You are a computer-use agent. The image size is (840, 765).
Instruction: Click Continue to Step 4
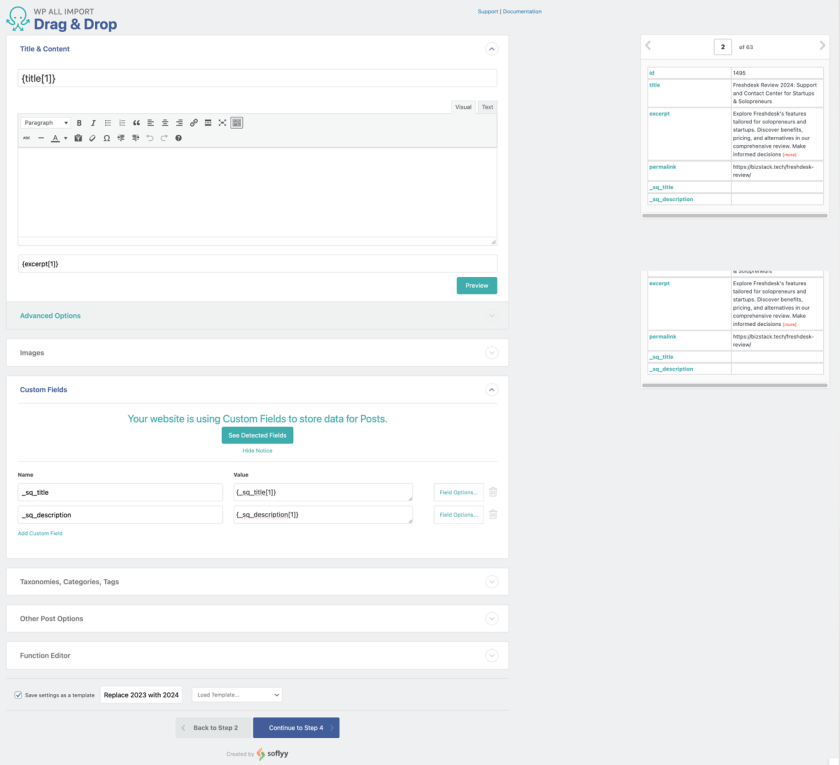tap(296, 728)
